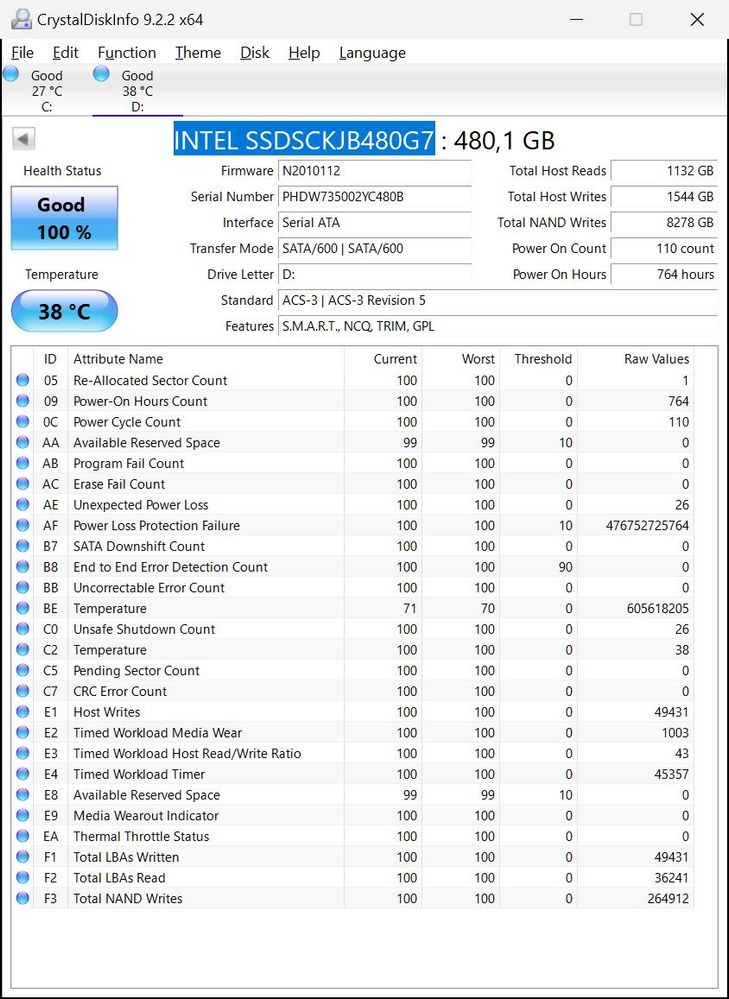Click the Good 100 % health status button
Screen dimensions: 729x999
64,218
